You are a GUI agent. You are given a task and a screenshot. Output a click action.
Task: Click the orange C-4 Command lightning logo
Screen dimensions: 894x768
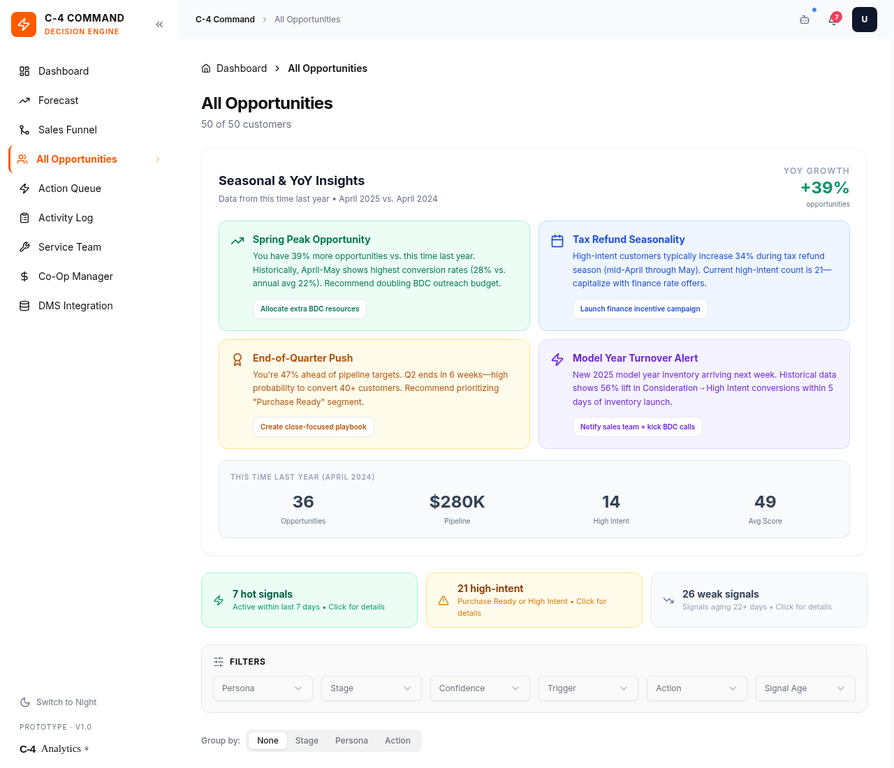point(24,24)
